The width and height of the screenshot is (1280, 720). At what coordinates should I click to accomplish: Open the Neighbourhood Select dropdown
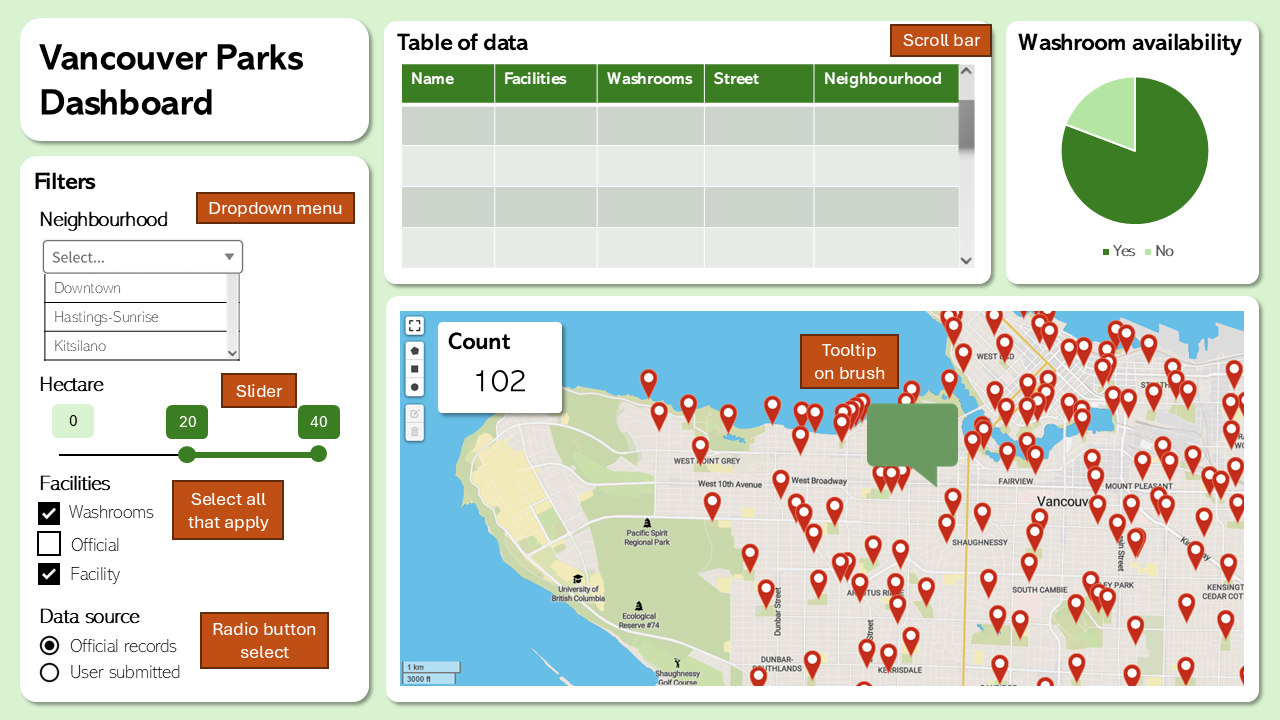click(x=142, y=257)
